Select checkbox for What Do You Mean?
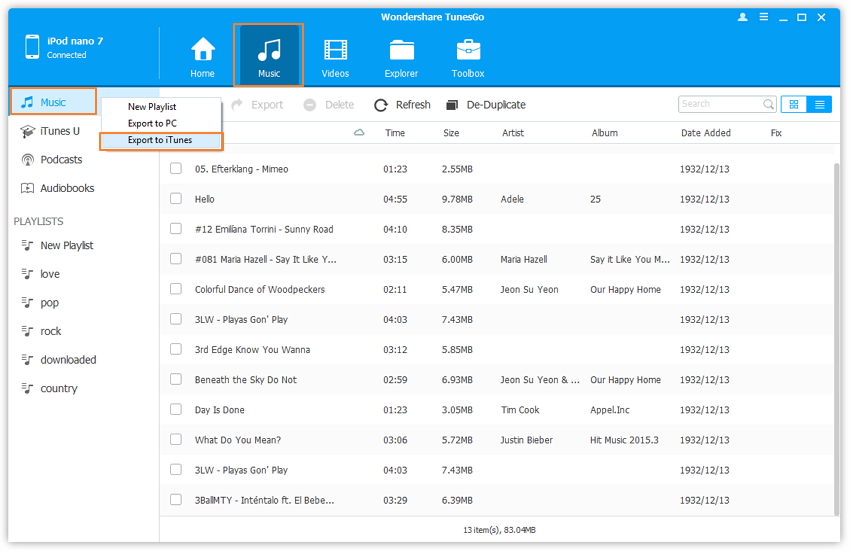Viewport: 850px width, 551px height. tap(176, 439)
